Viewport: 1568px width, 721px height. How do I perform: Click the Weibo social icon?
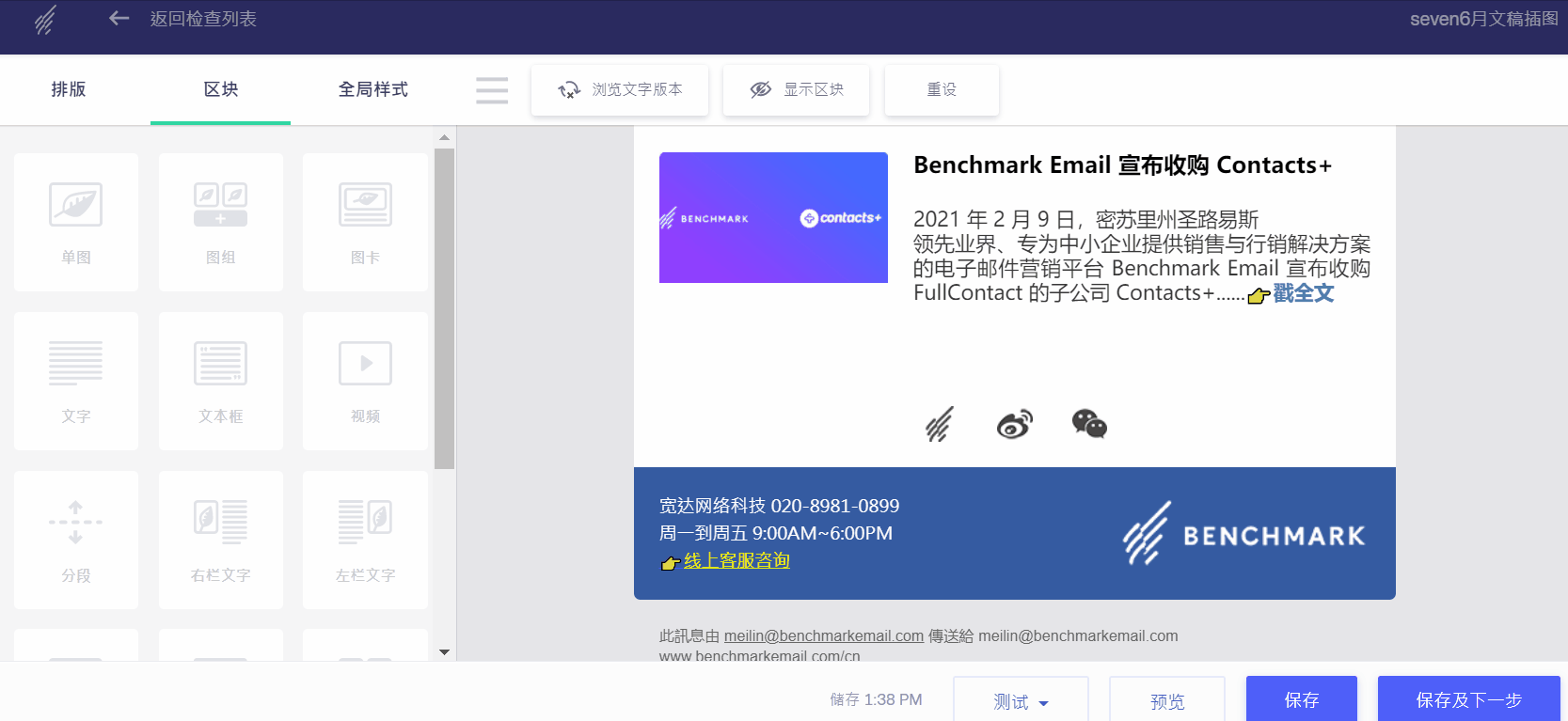1014,425
